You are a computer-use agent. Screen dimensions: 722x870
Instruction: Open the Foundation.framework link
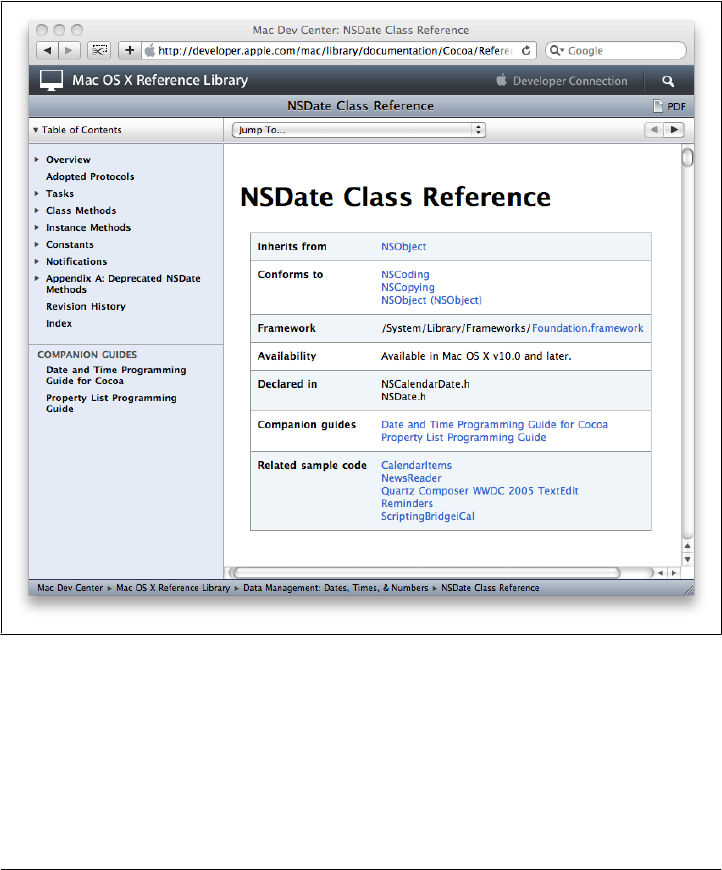click(x=588, y=328)
